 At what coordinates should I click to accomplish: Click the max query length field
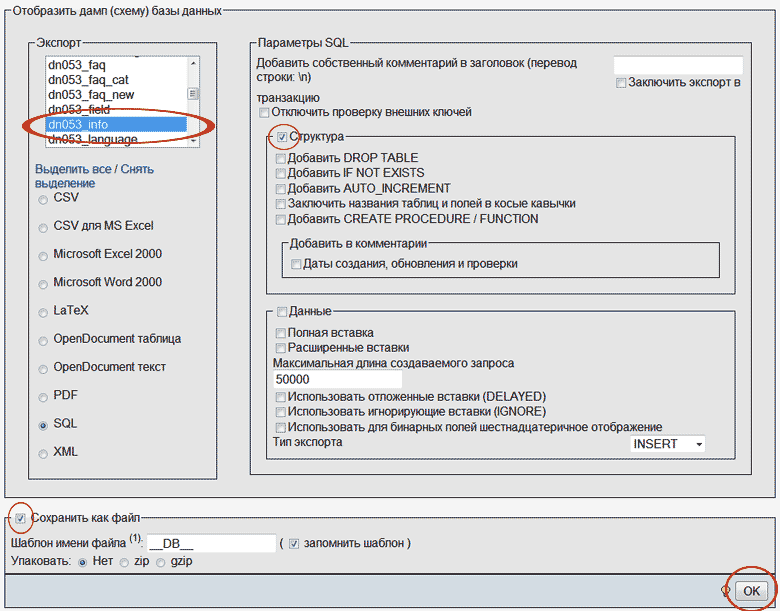[x=337, y=380]
